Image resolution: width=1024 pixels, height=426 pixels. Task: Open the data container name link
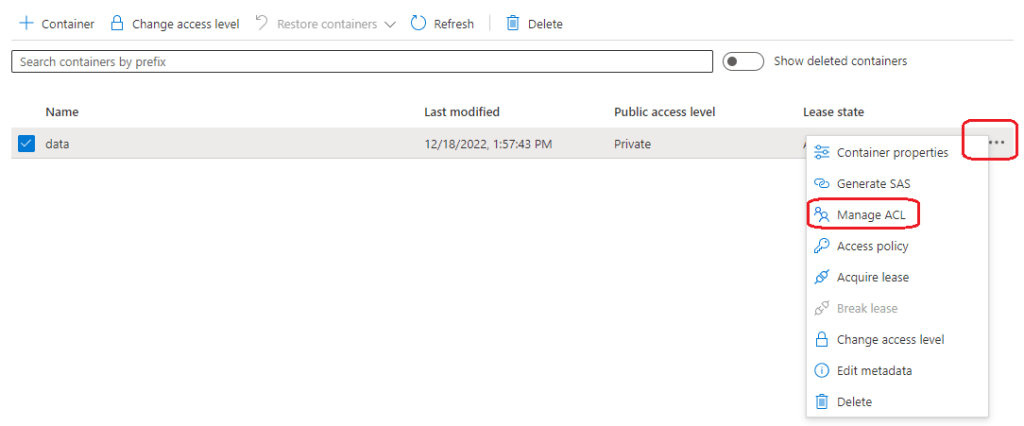tap(58, 144)
